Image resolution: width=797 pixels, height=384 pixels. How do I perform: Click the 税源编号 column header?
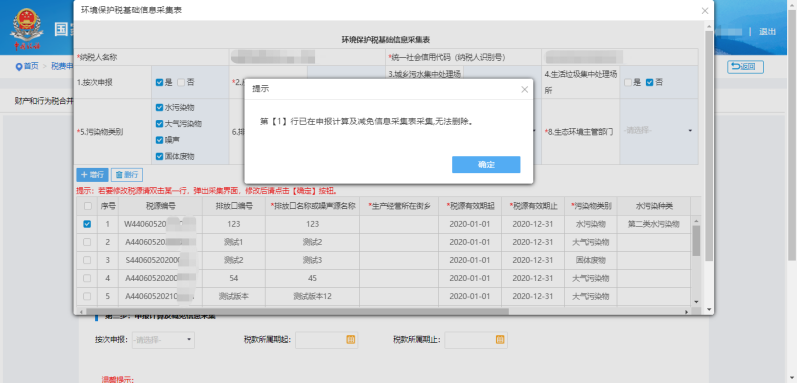pos(161,206)
